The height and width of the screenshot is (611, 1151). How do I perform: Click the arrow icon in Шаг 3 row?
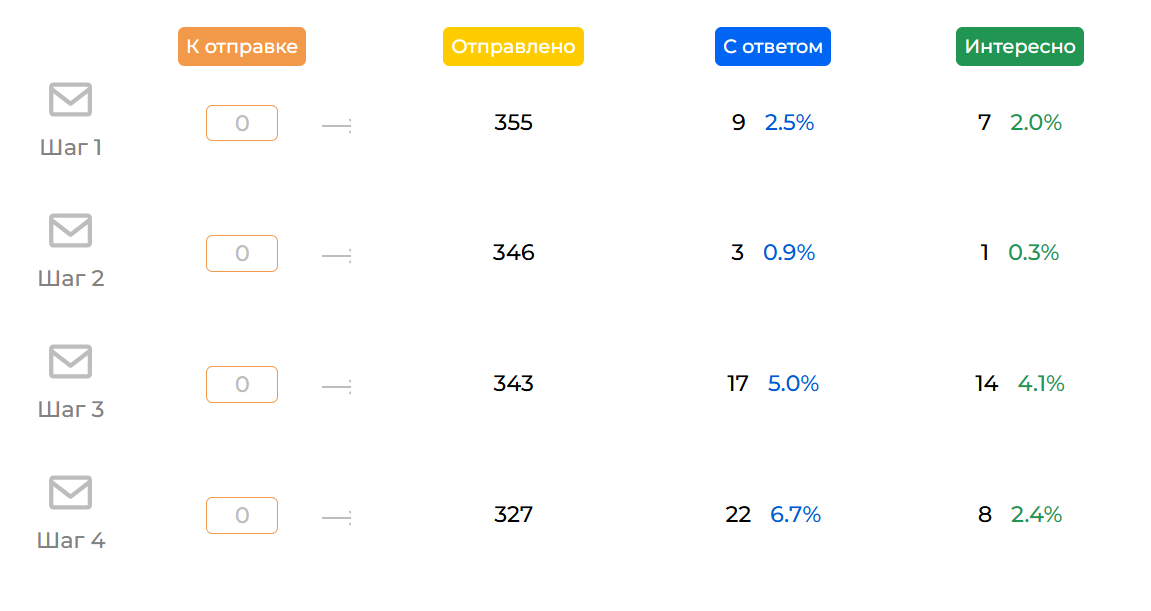(x=337, y=386)
